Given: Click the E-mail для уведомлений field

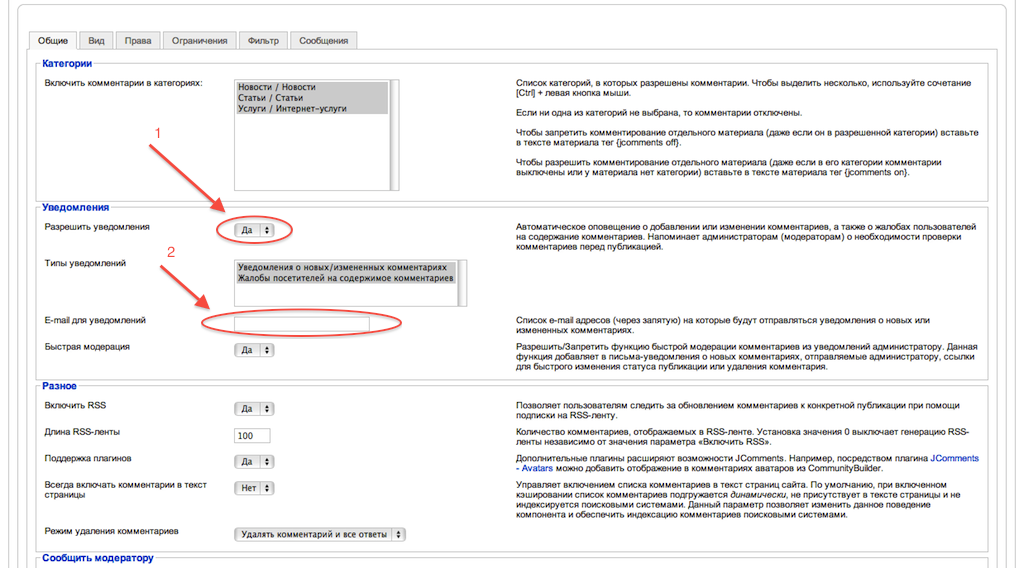Looking at the screenshot, I should pos(301,323).
